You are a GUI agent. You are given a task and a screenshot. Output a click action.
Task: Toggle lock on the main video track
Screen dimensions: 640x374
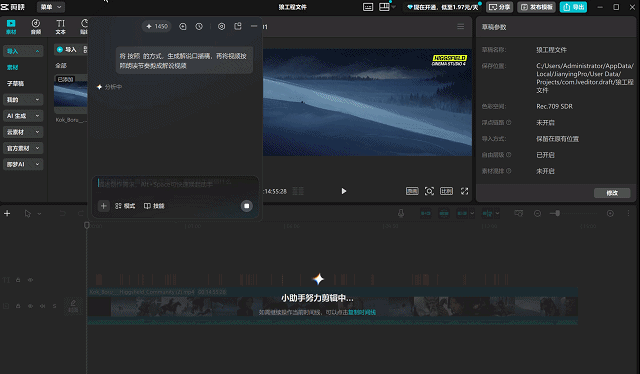tap(18, 306)
